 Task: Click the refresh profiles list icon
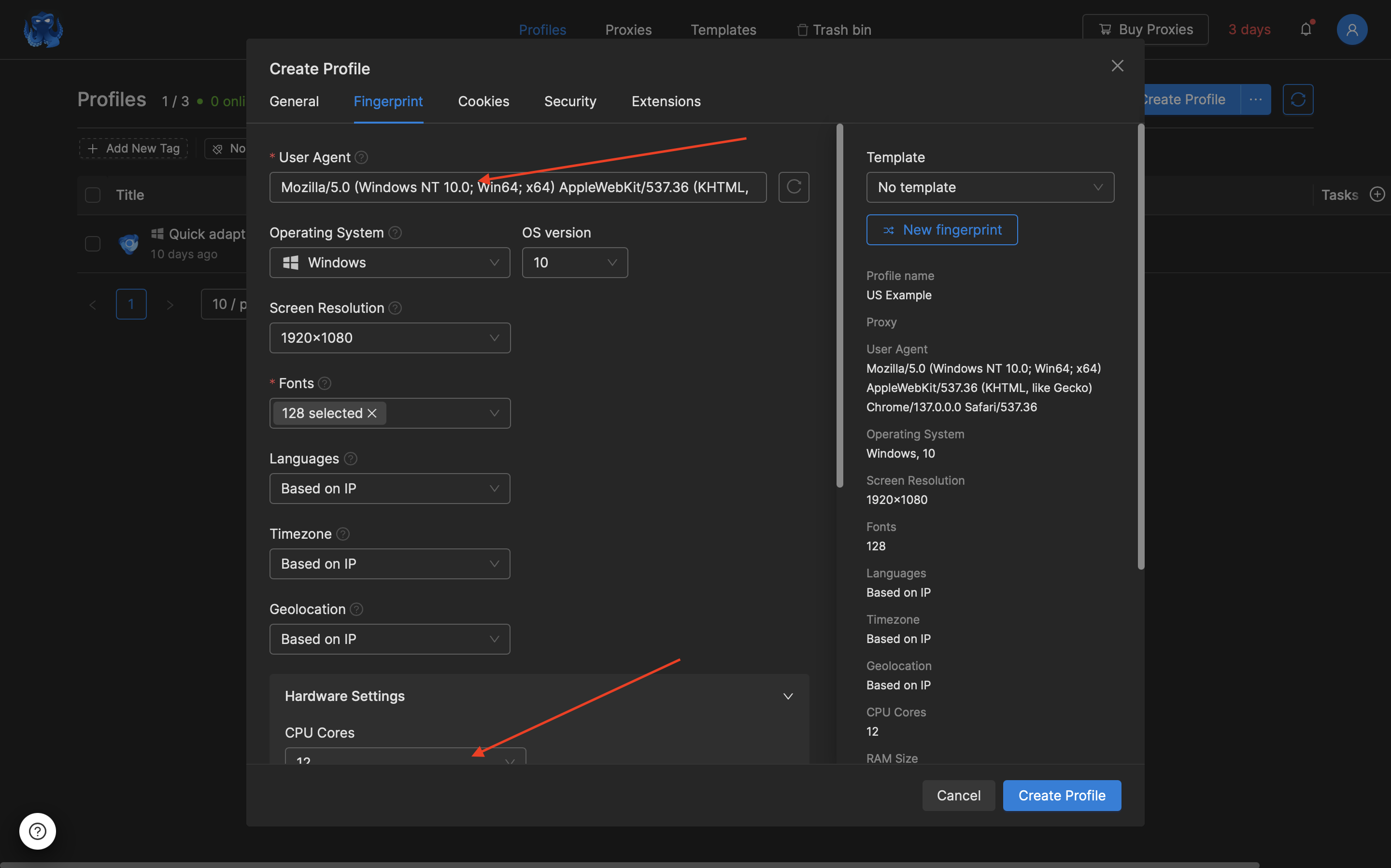click(1298, 99)
